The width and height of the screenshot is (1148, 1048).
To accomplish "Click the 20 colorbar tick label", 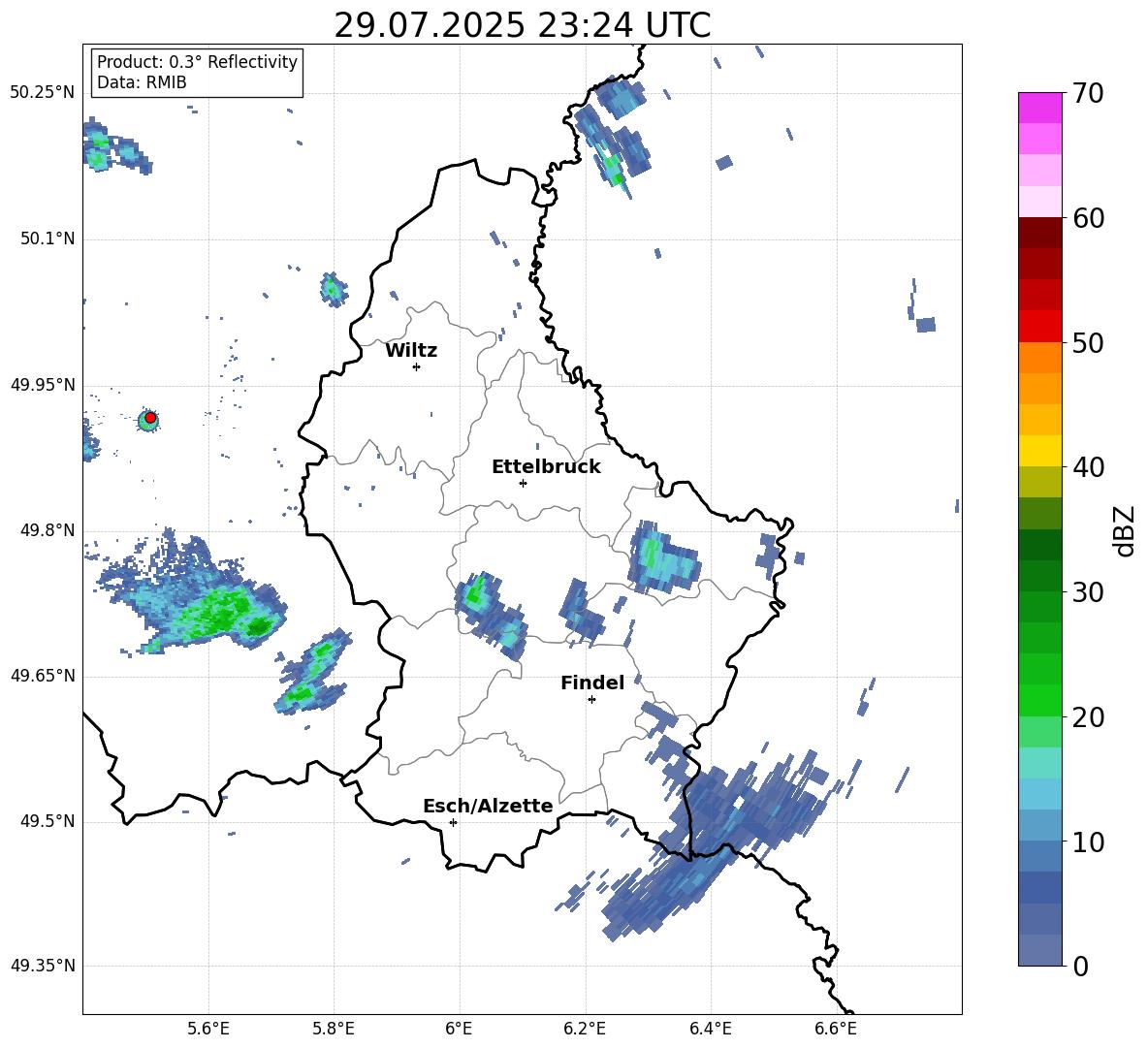I will (x=1088, y=717).
